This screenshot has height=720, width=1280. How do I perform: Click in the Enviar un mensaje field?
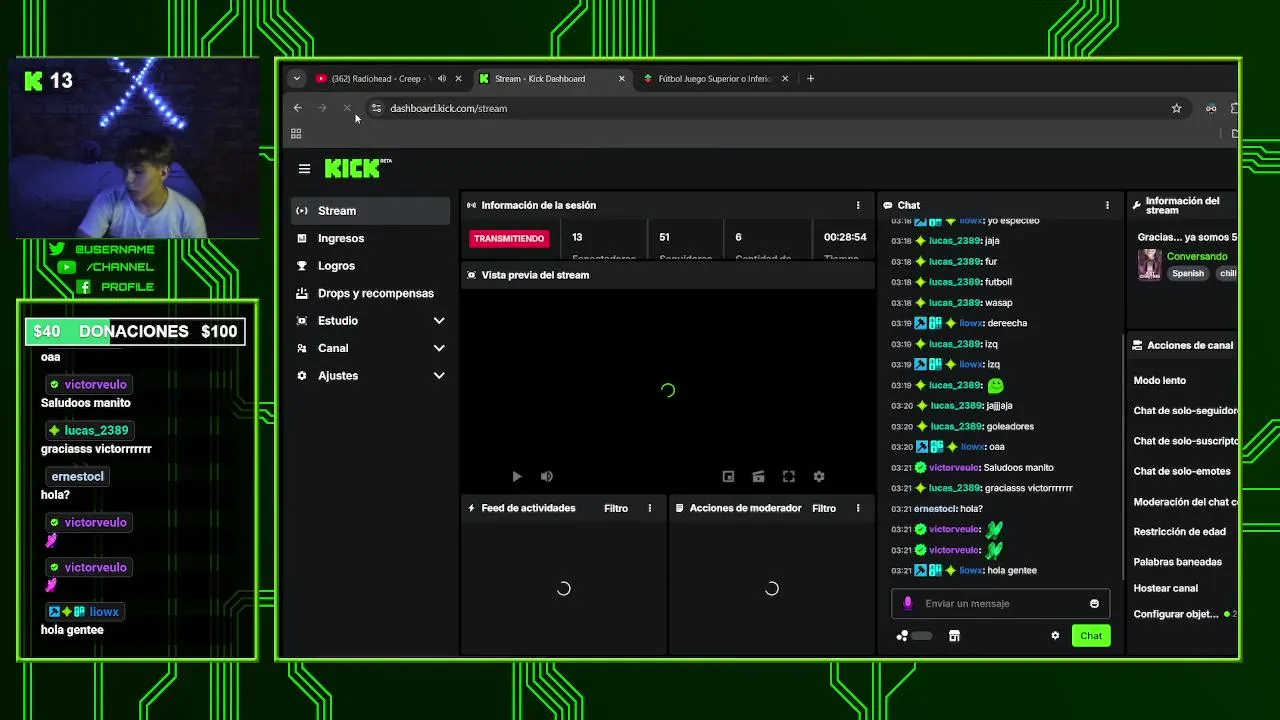click(1000, 604)
